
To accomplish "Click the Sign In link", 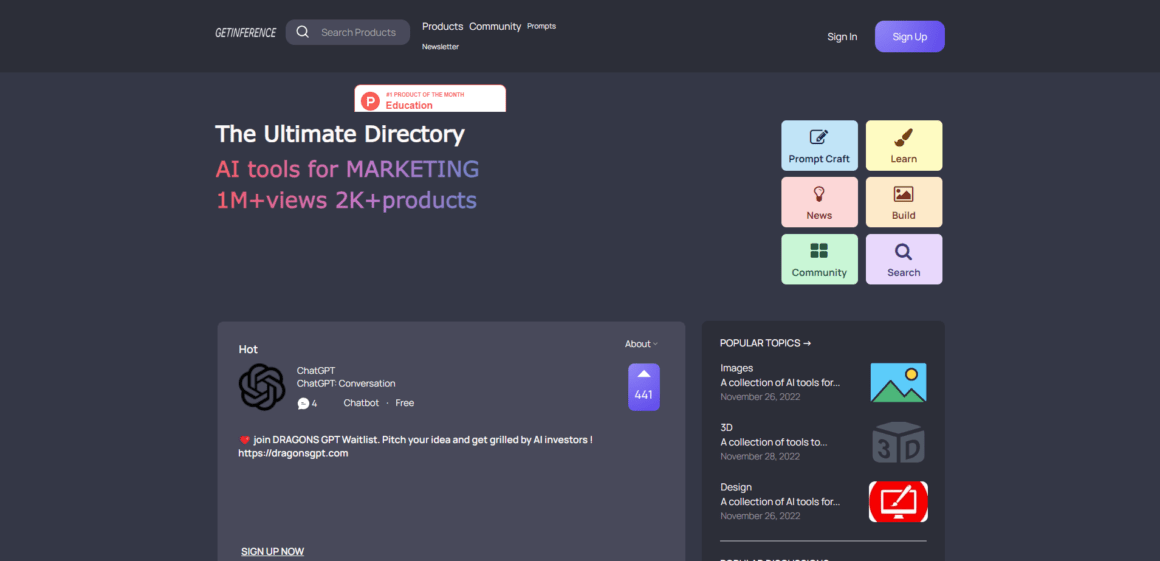I will coord(842,37).
